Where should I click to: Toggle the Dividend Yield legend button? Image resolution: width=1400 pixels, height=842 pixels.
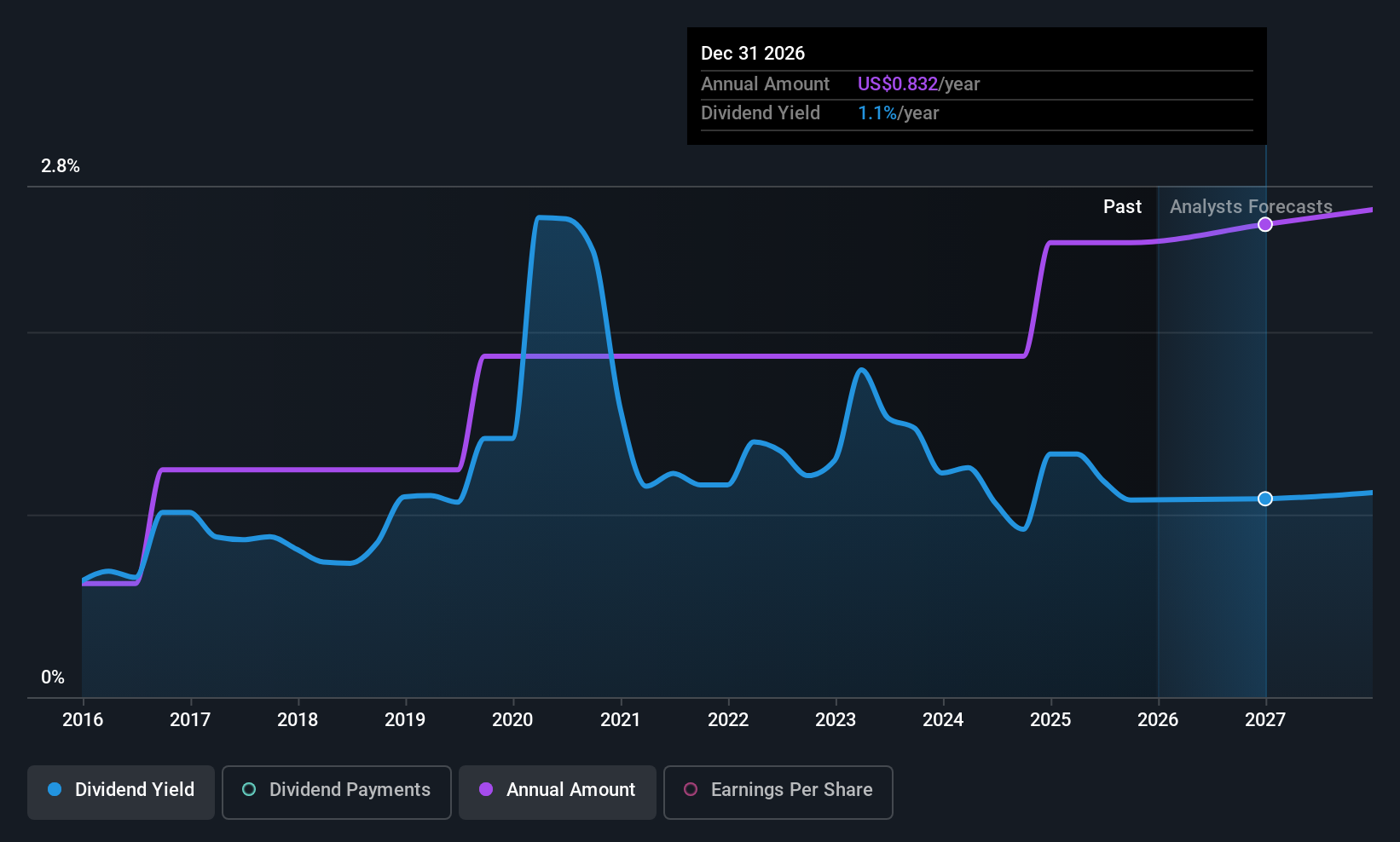tap(121, 792)
